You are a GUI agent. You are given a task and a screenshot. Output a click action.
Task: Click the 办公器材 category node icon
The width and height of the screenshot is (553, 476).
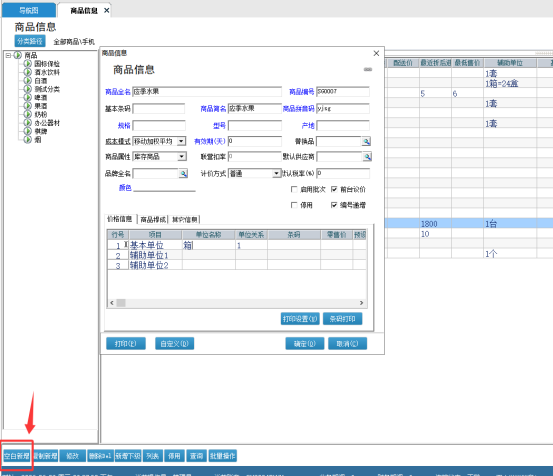(28, 123)
